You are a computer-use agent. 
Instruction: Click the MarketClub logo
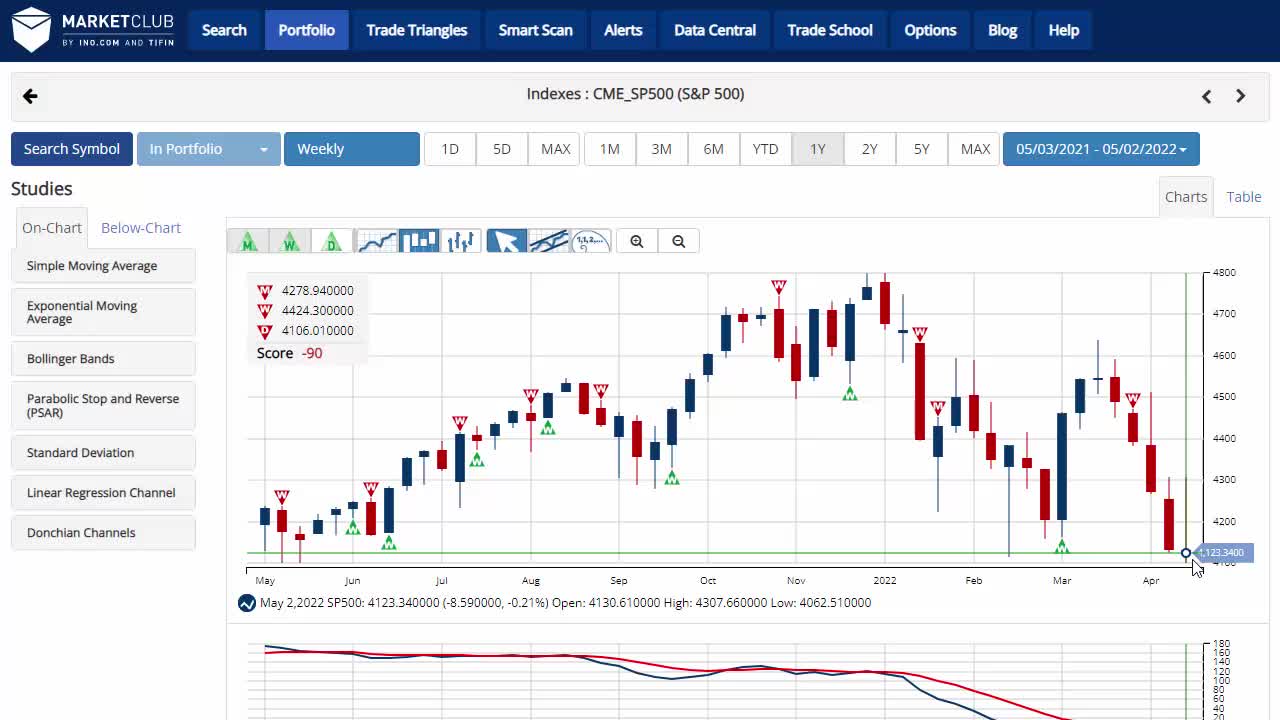tap(93, 30)
